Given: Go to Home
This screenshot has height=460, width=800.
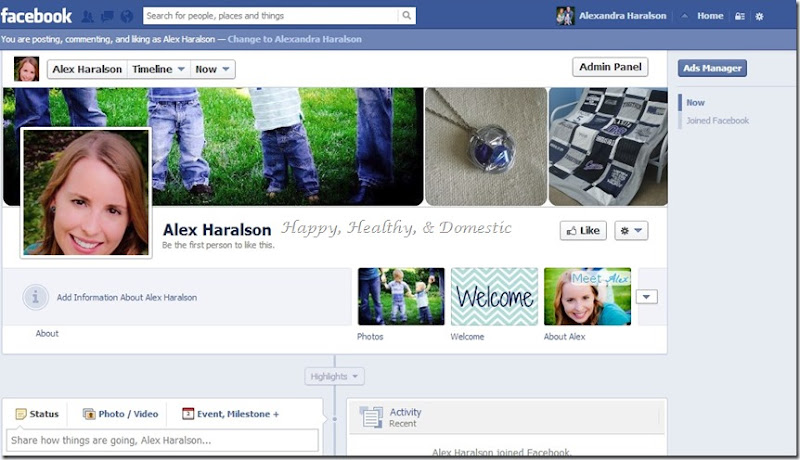Looking at the screenshot, I should coord(710,16).
